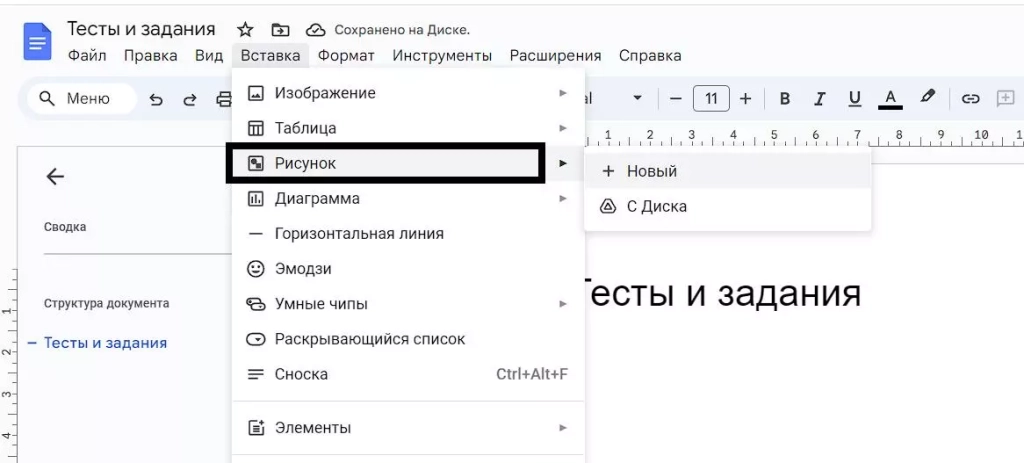The image size is (1024, 463).
Task: Open the text color picker
Action: coord(890,99)
